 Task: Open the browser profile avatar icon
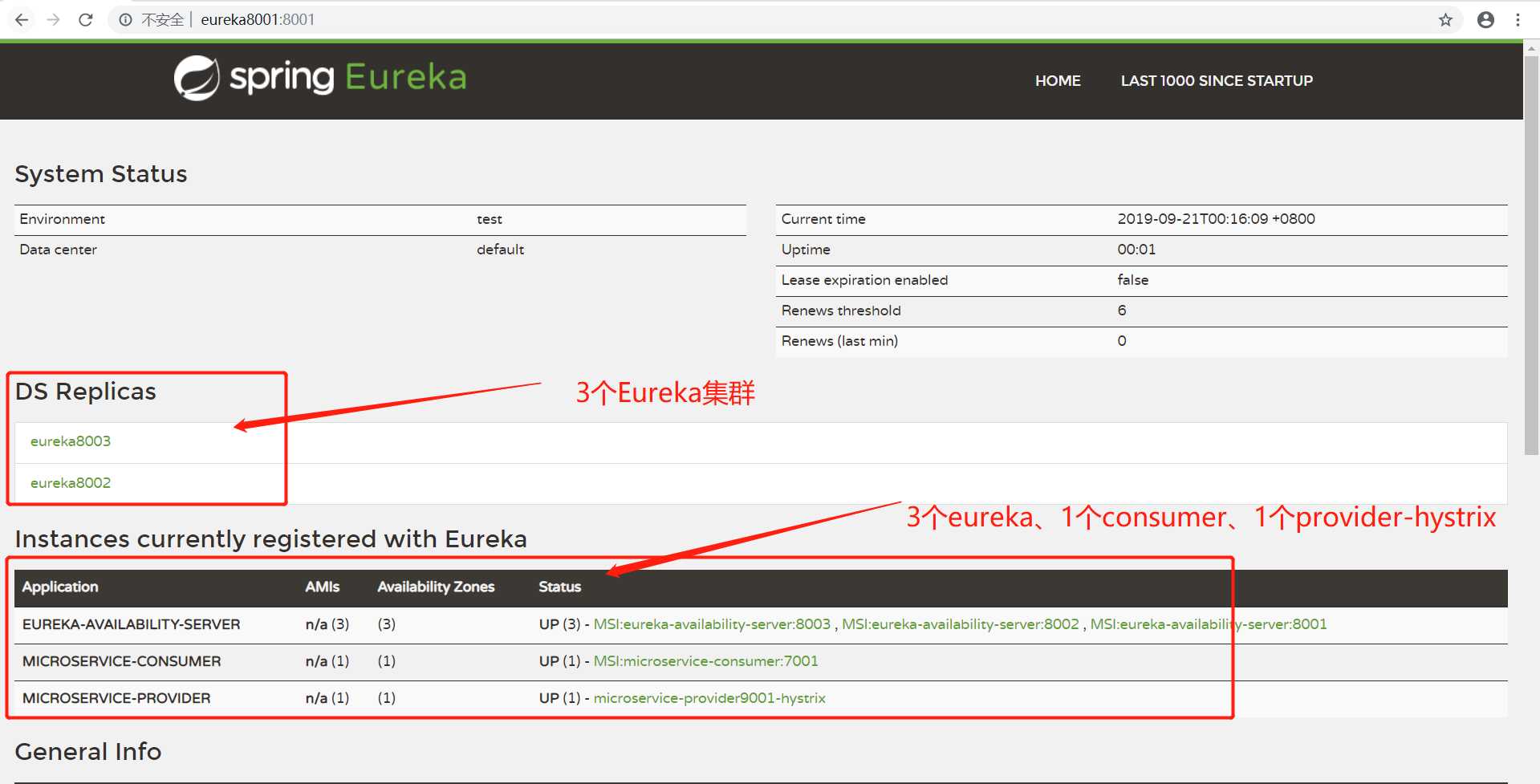[1485, 19]
